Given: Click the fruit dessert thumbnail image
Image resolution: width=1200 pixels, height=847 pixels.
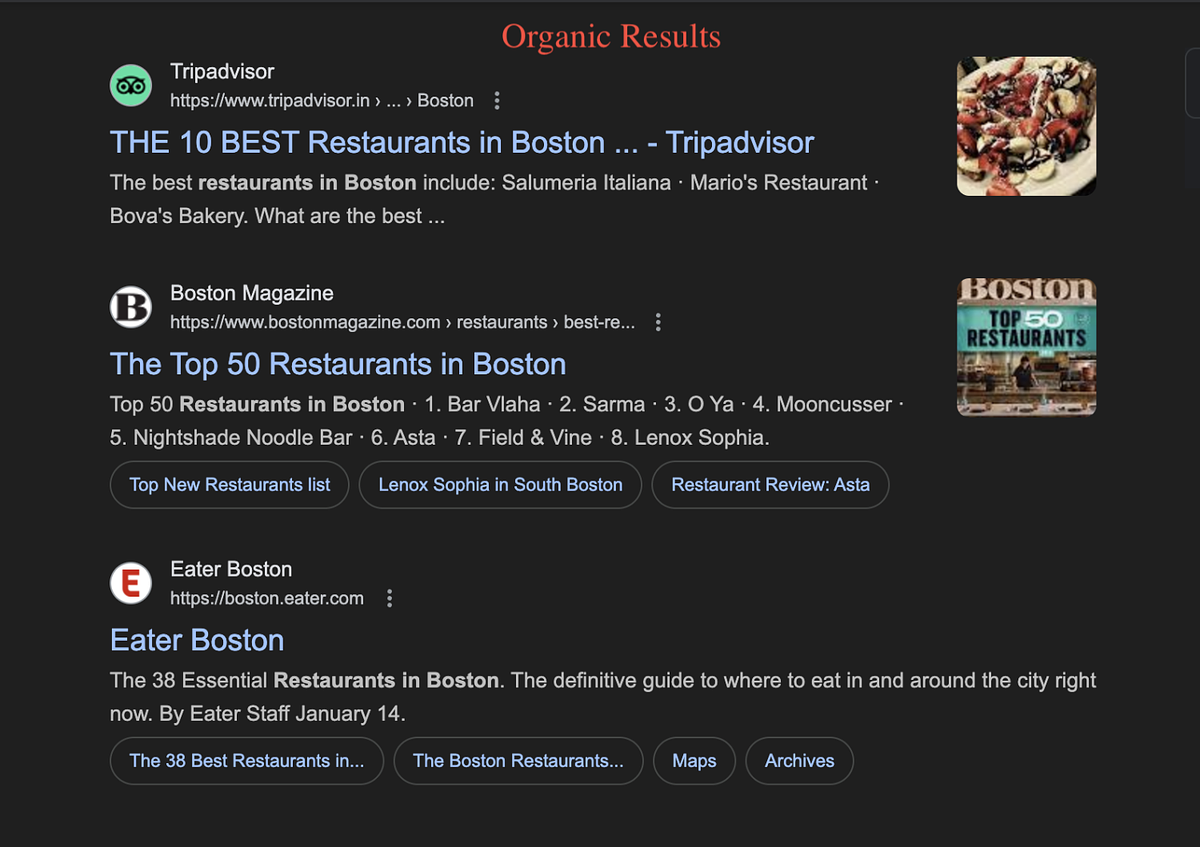Looking at the screenshot, I should [x=1026, y=125].
